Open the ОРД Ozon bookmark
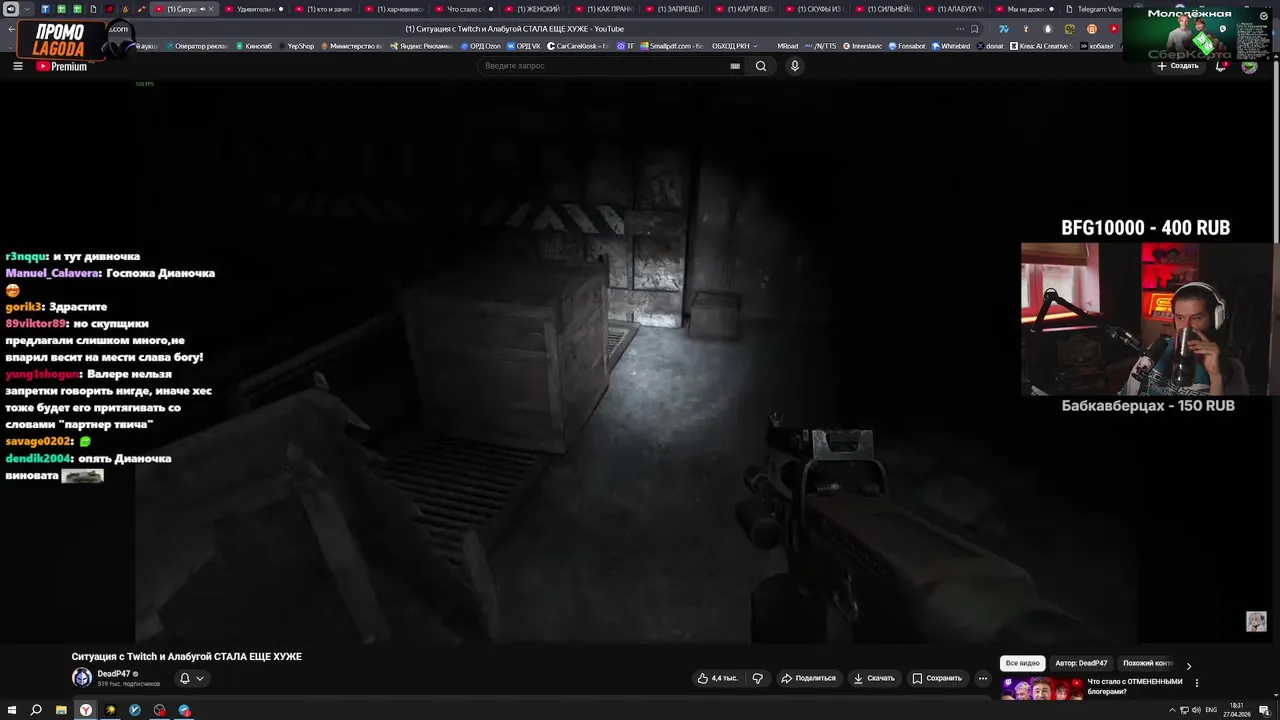1280x720 pixels. tap(480, 46)
